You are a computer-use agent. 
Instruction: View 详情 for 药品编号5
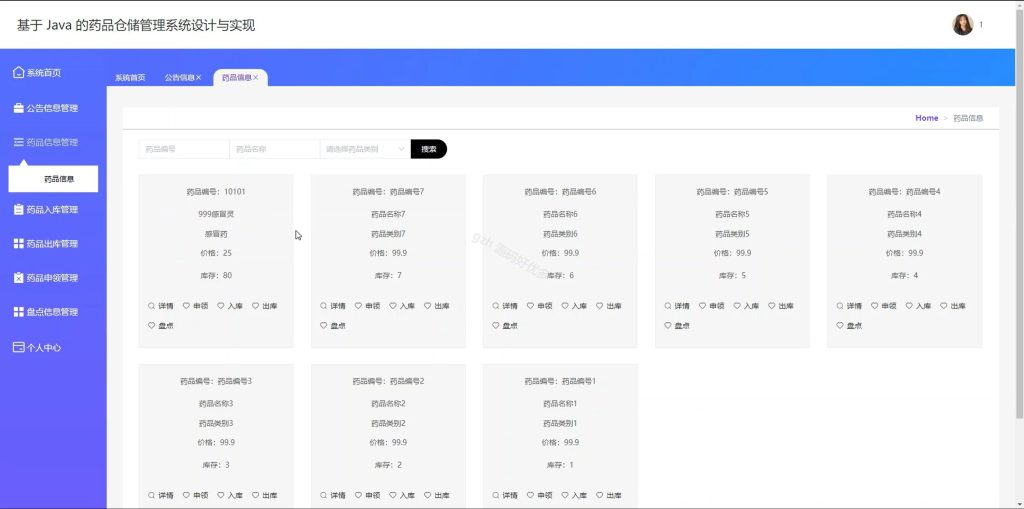click(677, 306)
